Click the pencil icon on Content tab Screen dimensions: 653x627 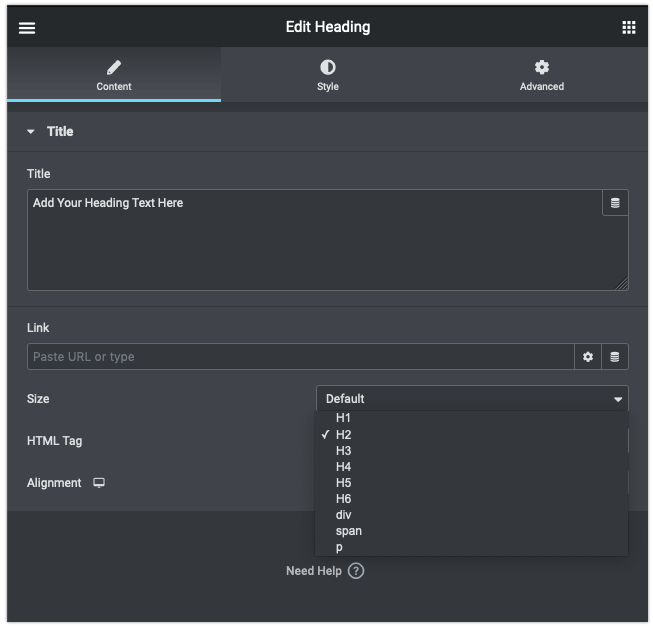click(114, 68)
